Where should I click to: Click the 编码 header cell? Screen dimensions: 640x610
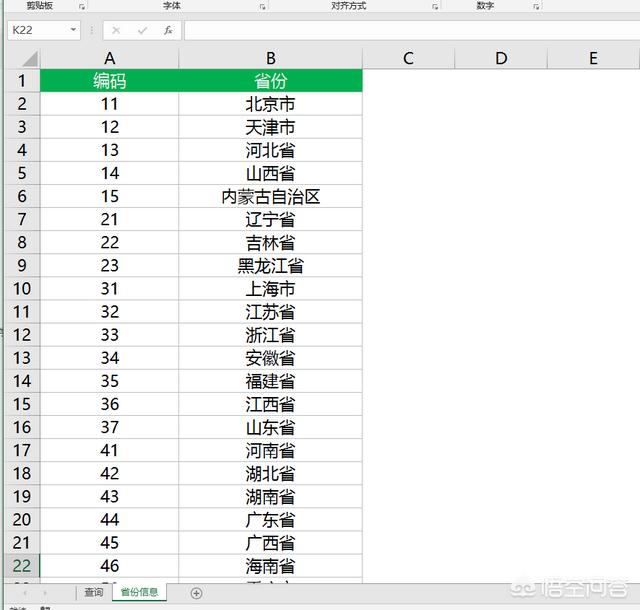click(109, 81)
